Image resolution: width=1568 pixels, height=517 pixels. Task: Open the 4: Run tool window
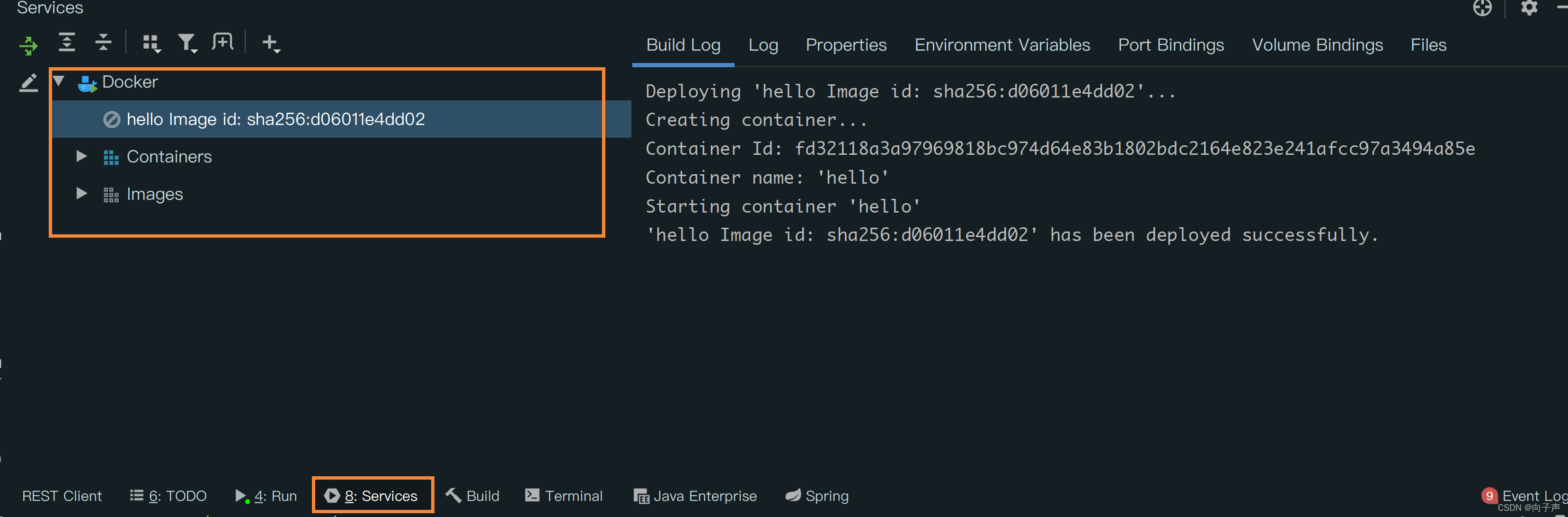(266, 496)
